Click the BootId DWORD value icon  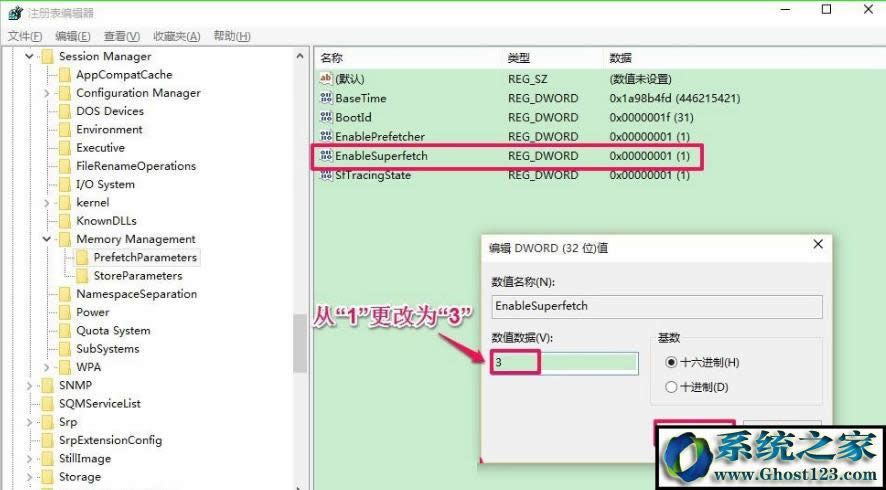(x=326, y=117)
